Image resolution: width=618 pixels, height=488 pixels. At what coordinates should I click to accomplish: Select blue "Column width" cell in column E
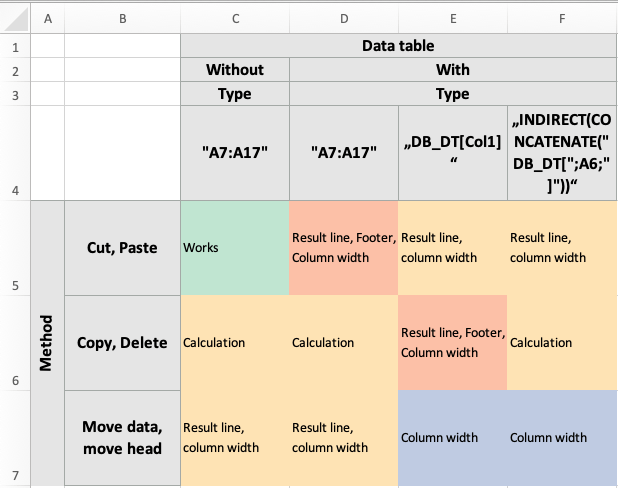coord(453,438)
